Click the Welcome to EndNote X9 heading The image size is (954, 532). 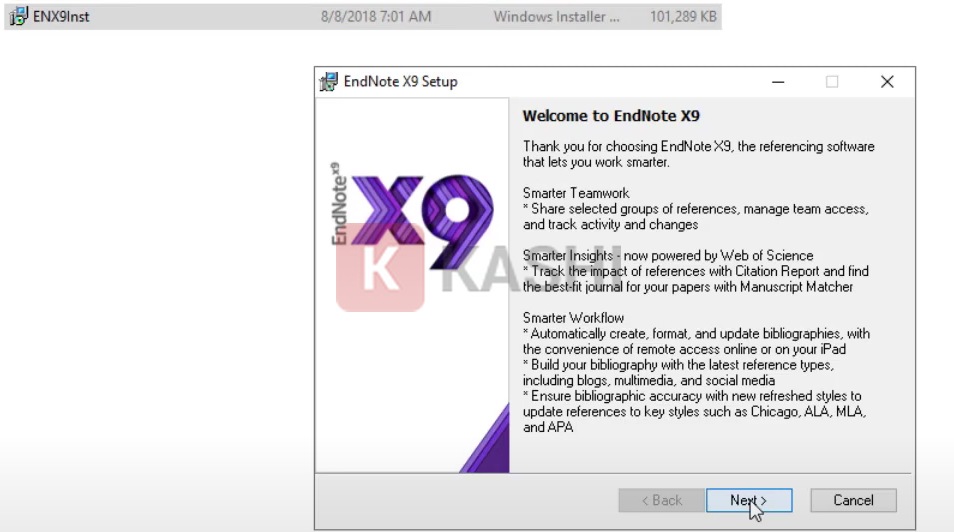(611, 116)
